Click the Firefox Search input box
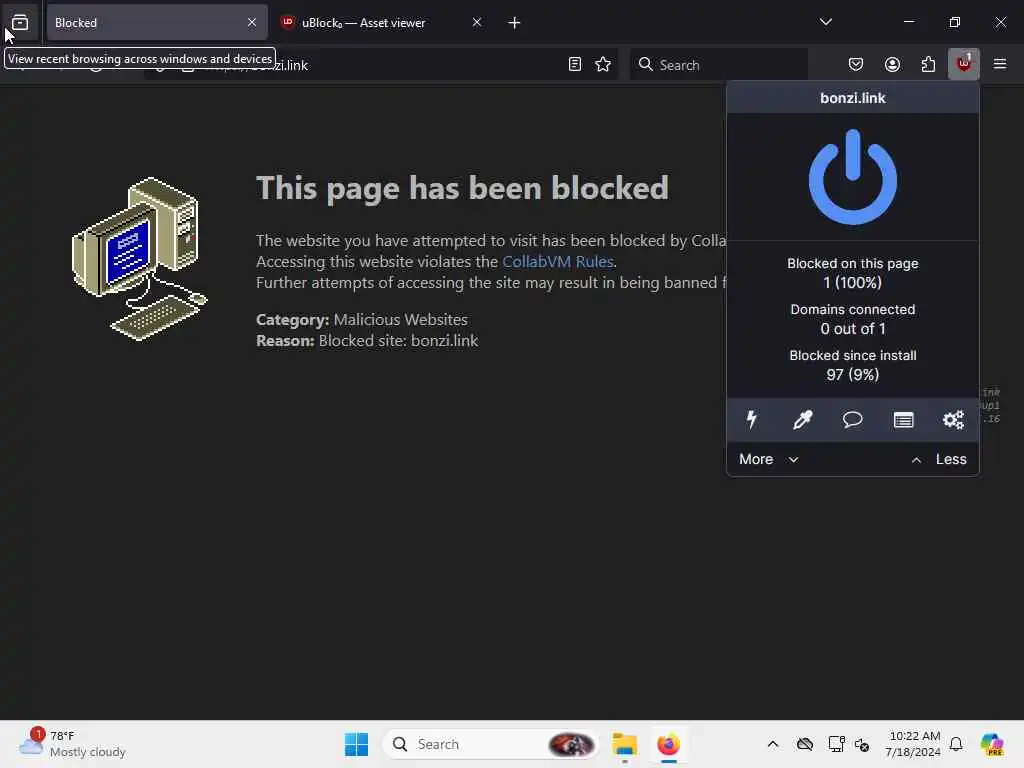Screen dimensions: 1024x768 pyautogui.click(x=718, y=64)
